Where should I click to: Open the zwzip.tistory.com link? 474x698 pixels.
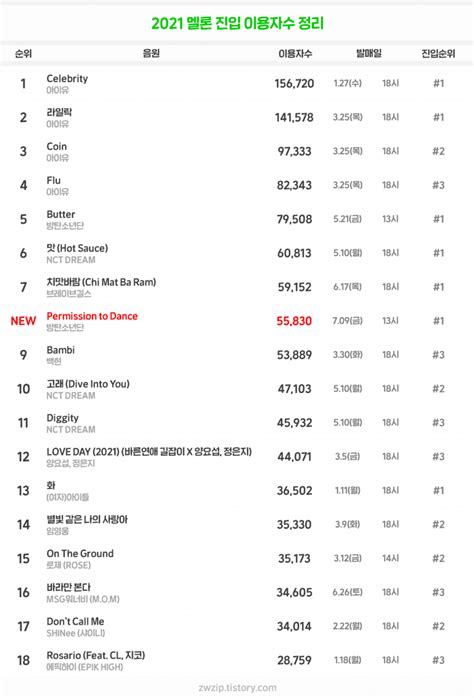pyautogui.click(x=237, y=688)
